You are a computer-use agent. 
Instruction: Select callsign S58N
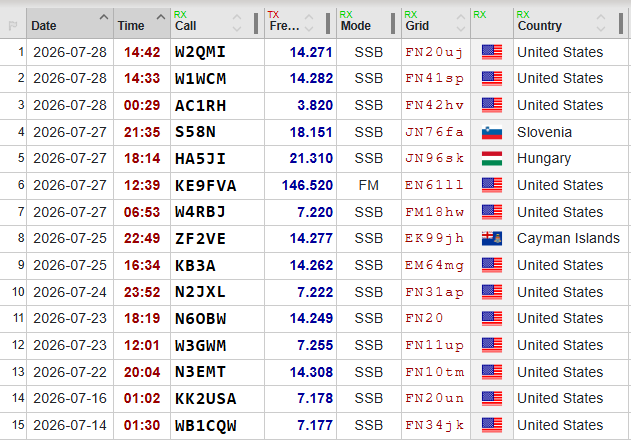pos(195,132)
